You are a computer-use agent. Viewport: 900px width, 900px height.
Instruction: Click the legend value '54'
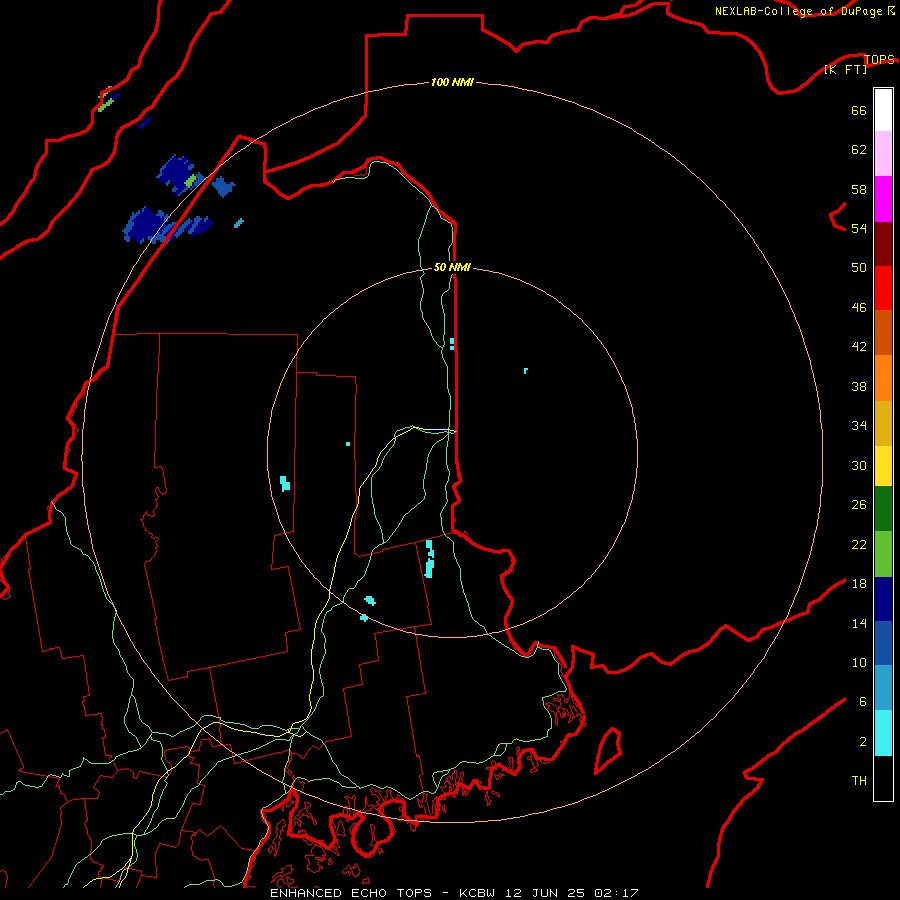tap(859, 228)
